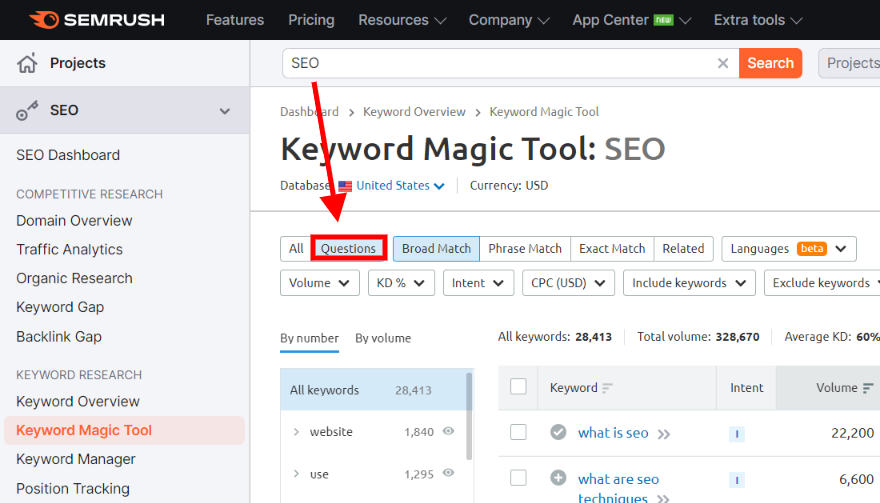Select the Broad Match option
The width and height of the screenshot is (880, 503).
click(436, 249)
